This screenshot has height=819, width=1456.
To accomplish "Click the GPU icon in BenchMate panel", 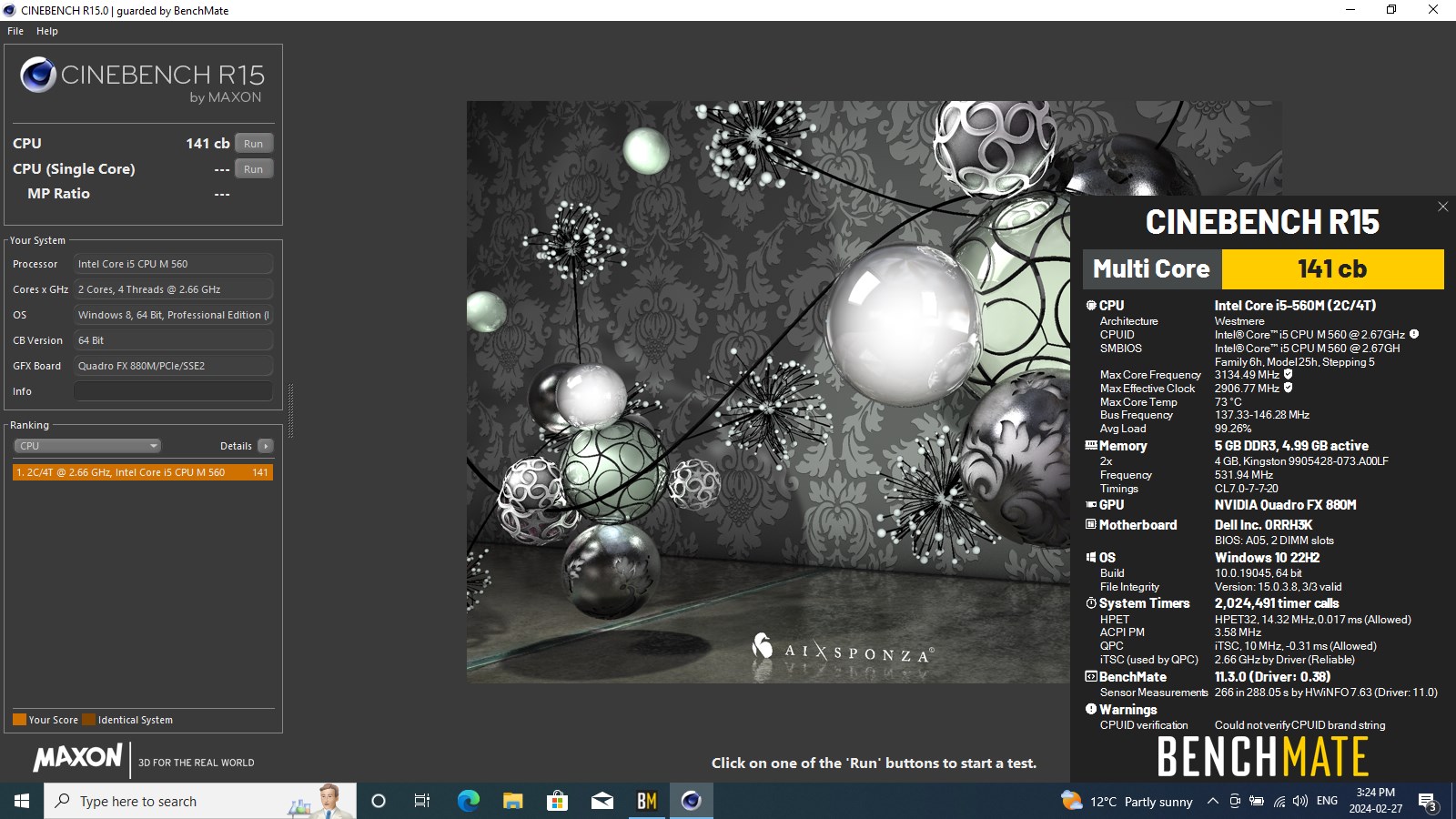I will pyautogui.click(x=1091, y=505).
